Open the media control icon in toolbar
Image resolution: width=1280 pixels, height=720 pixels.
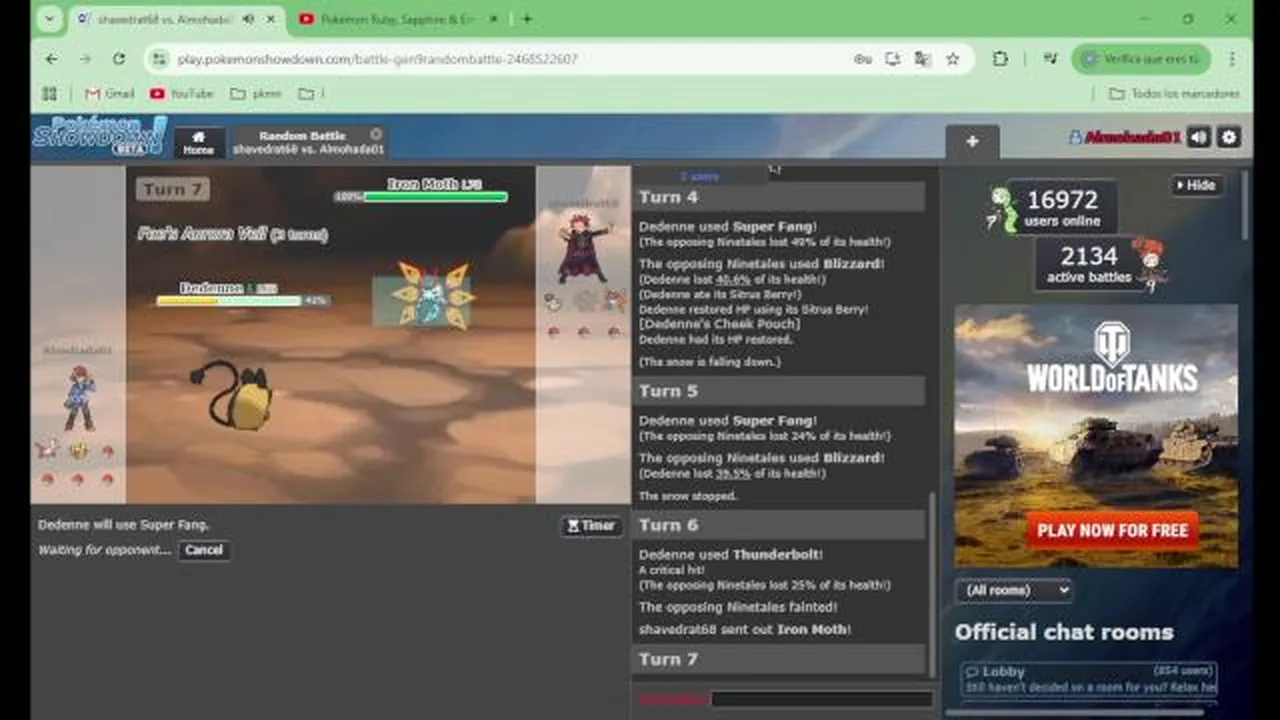[x=1049, y=59]
